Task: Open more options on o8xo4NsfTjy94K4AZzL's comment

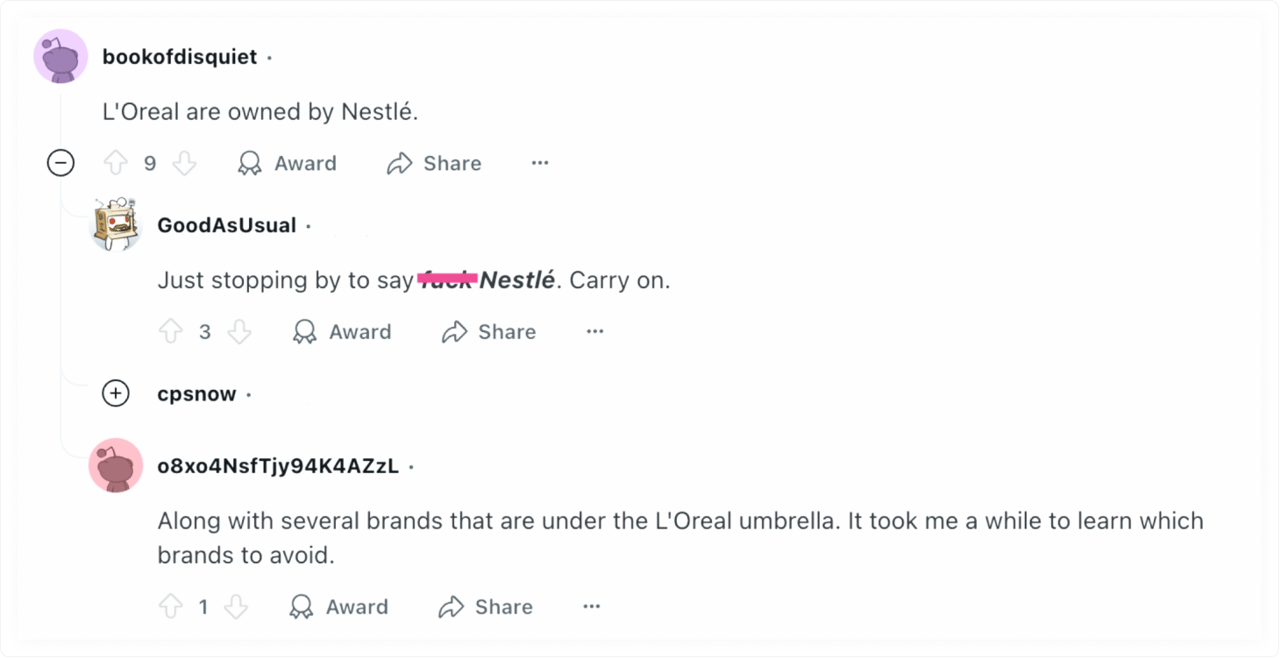Action: (592, 607)
